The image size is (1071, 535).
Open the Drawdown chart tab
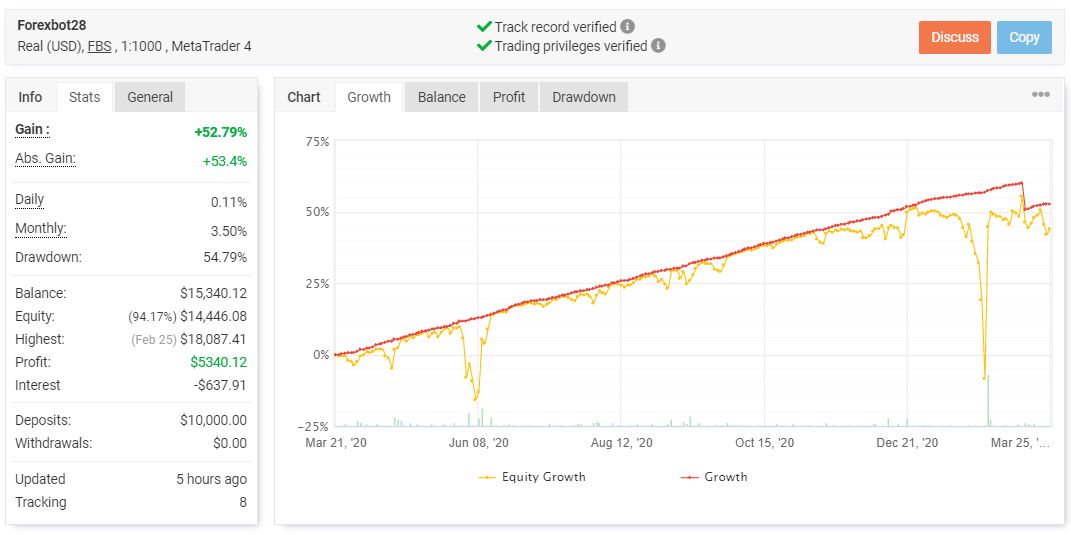click(584, 97)
